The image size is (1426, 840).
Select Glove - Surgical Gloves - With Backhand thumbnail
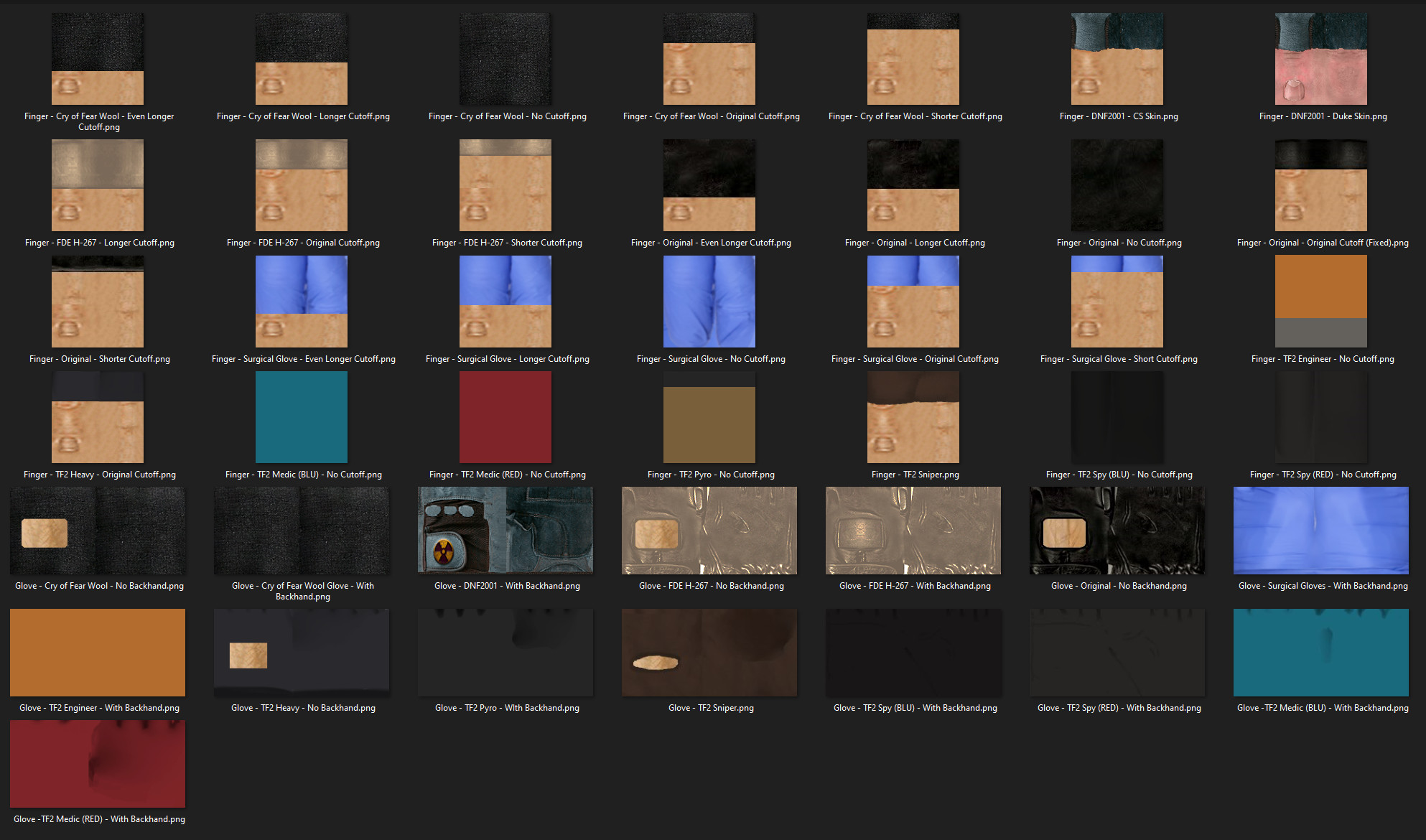tap(1321, 531)
